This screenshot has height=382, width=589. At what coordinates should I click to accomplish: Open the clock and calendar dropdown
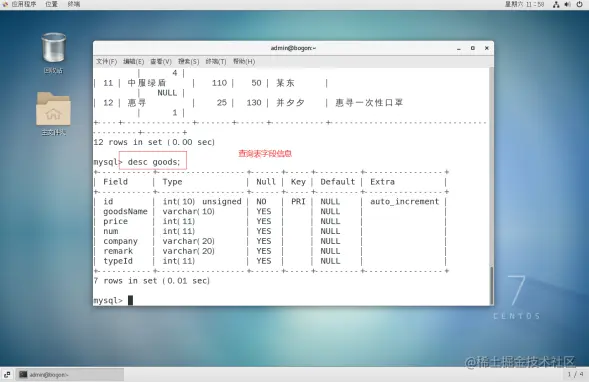coord(524,4)
